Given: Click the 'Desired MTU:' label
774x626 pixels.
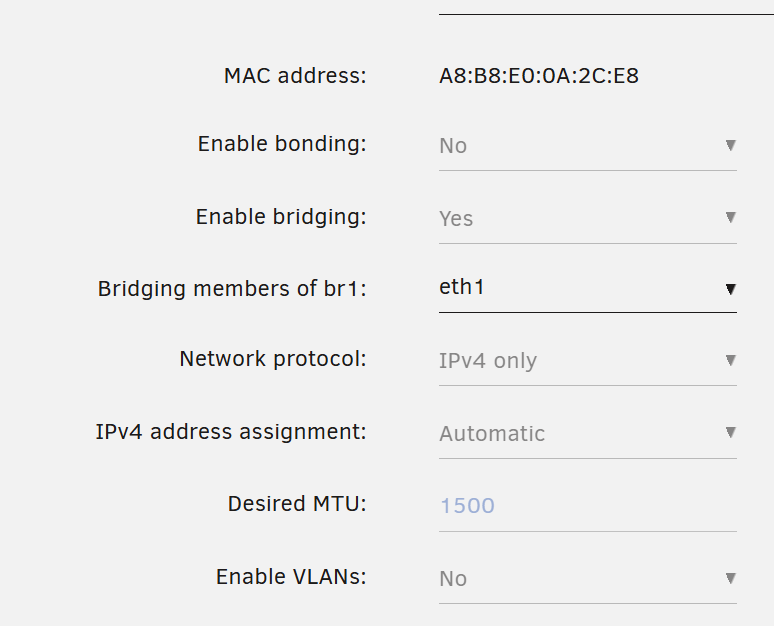Looking at the screenshot, I should pos(297,504).
